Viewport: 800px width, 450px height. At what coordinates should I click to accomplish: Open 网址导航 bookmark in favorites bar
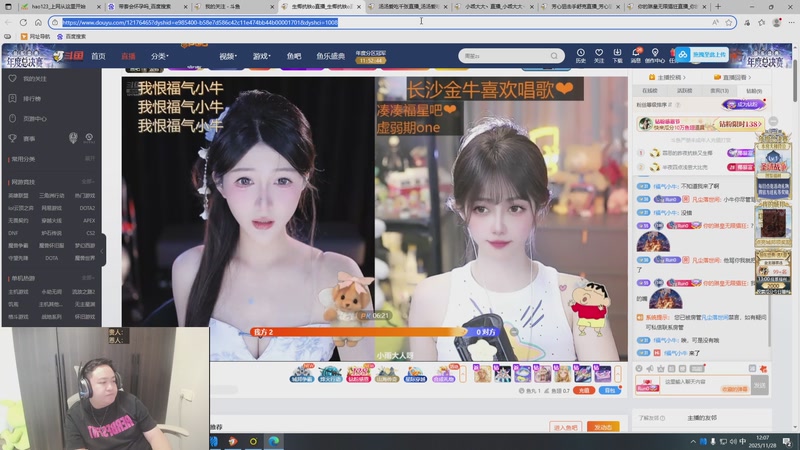35,37
